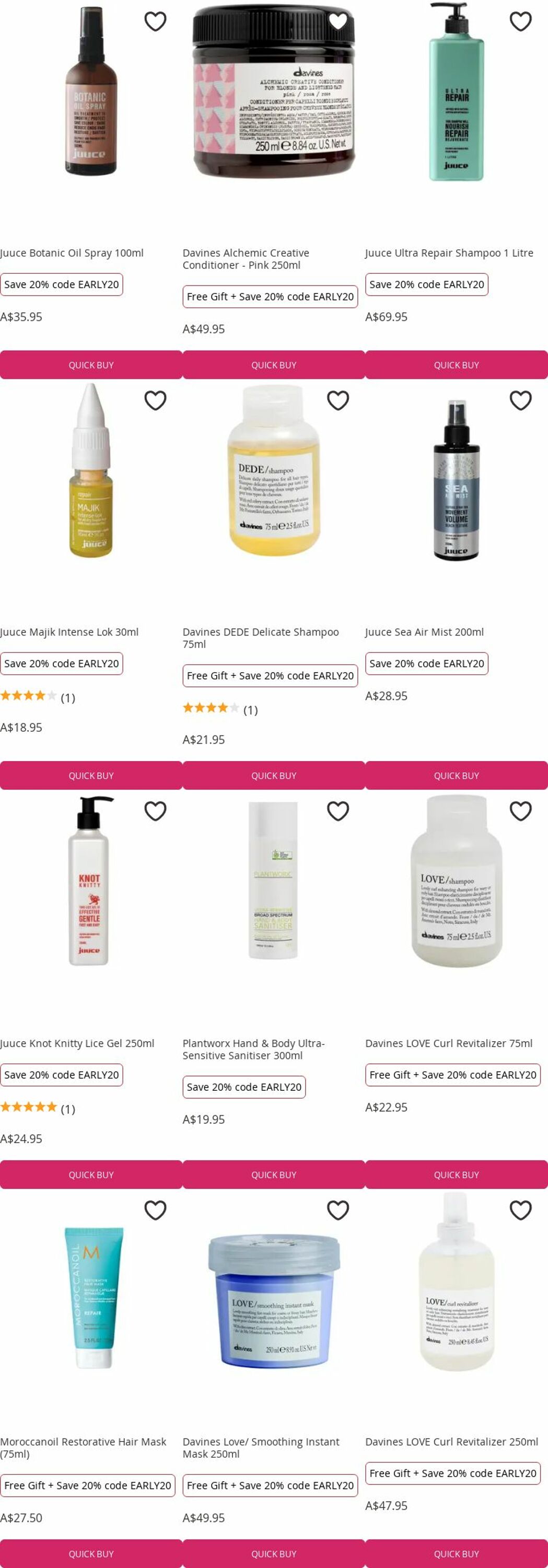
Task: Click Free Gift offer badge on Moroccanoil mask
Action: click(88, 1486)
